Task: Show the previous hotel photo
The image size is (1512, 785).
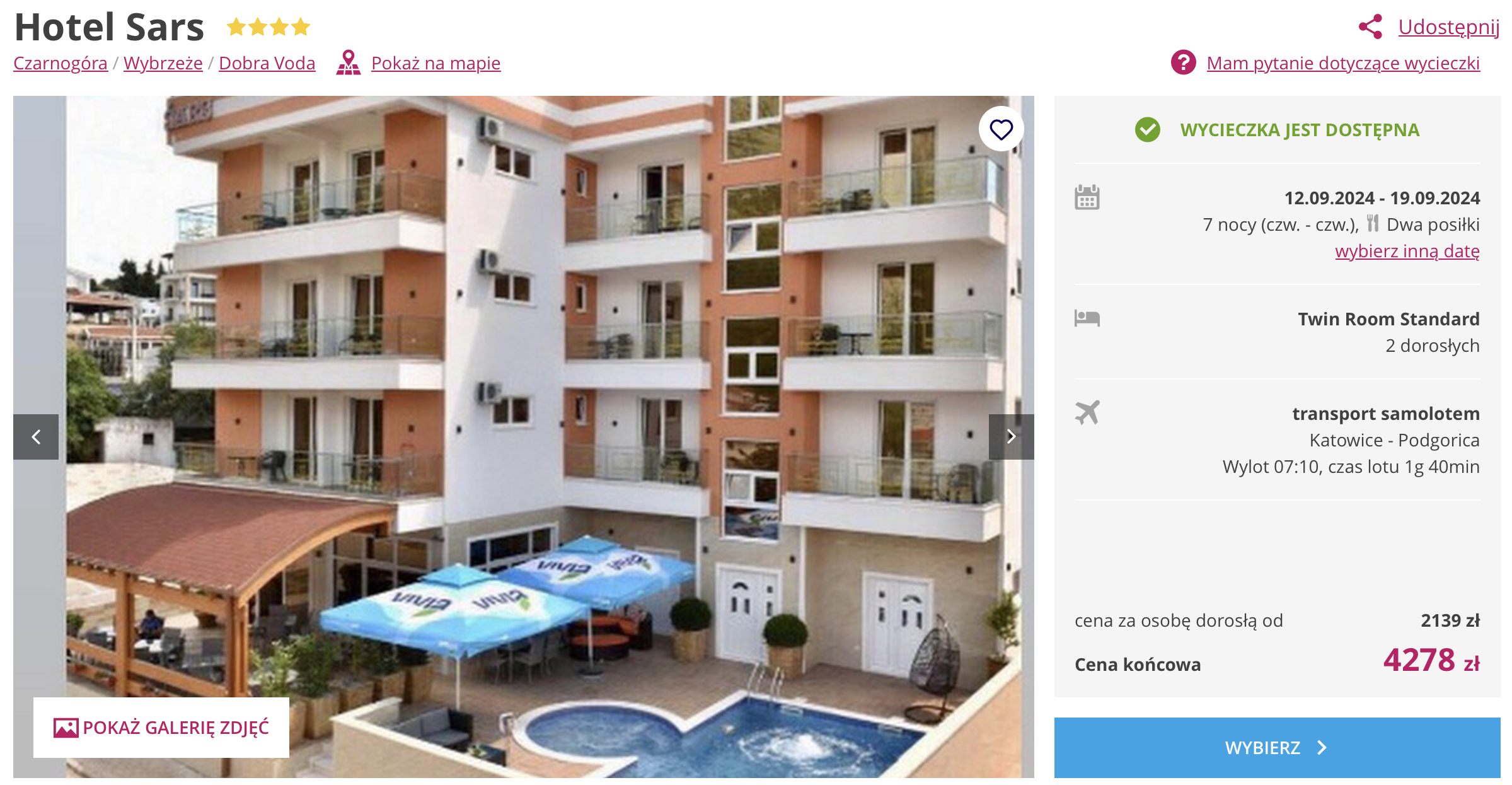Action: pos(36,437)
